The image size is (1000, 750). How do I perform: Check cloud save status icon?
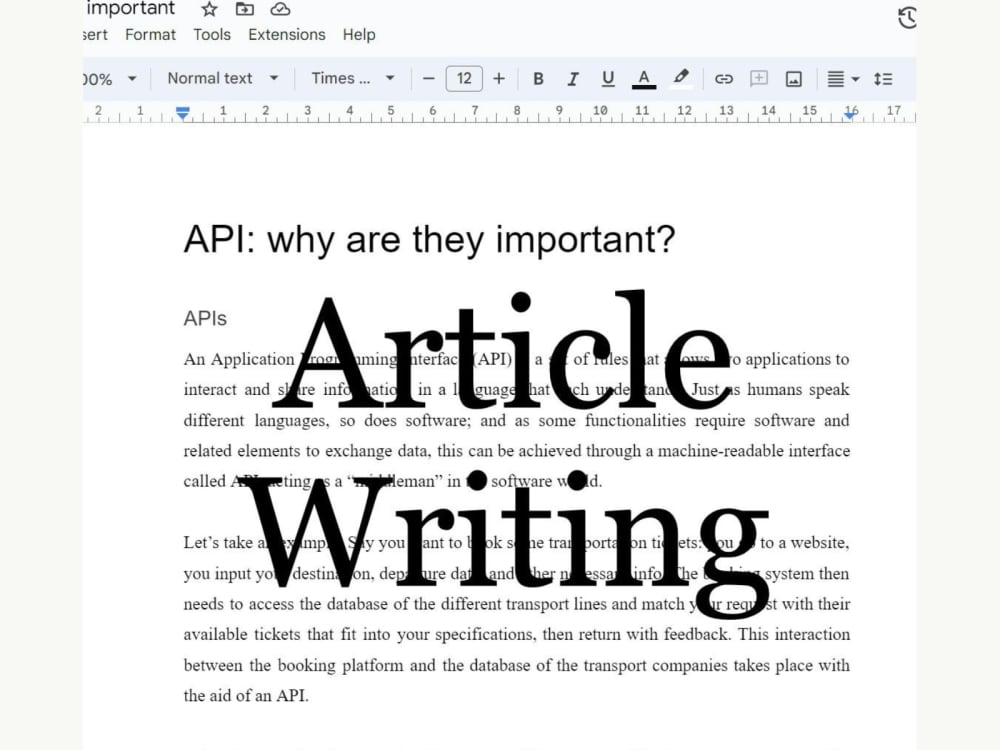coord(280,9)
